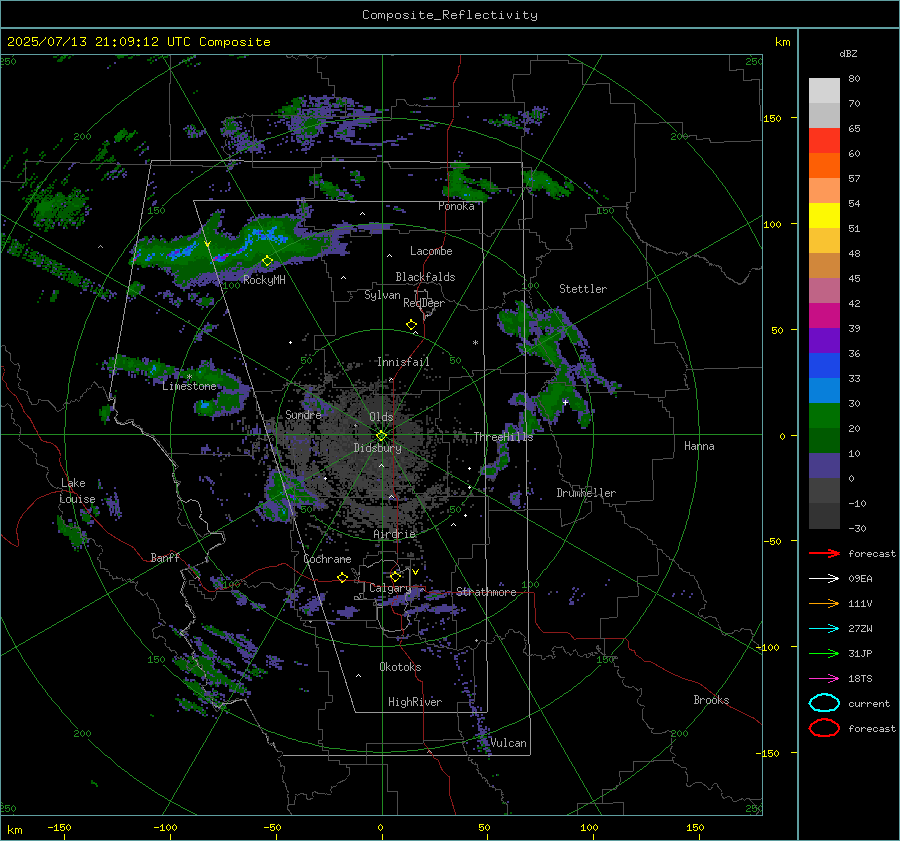
Task: Click the Hanna label
Action: point(699,446)
